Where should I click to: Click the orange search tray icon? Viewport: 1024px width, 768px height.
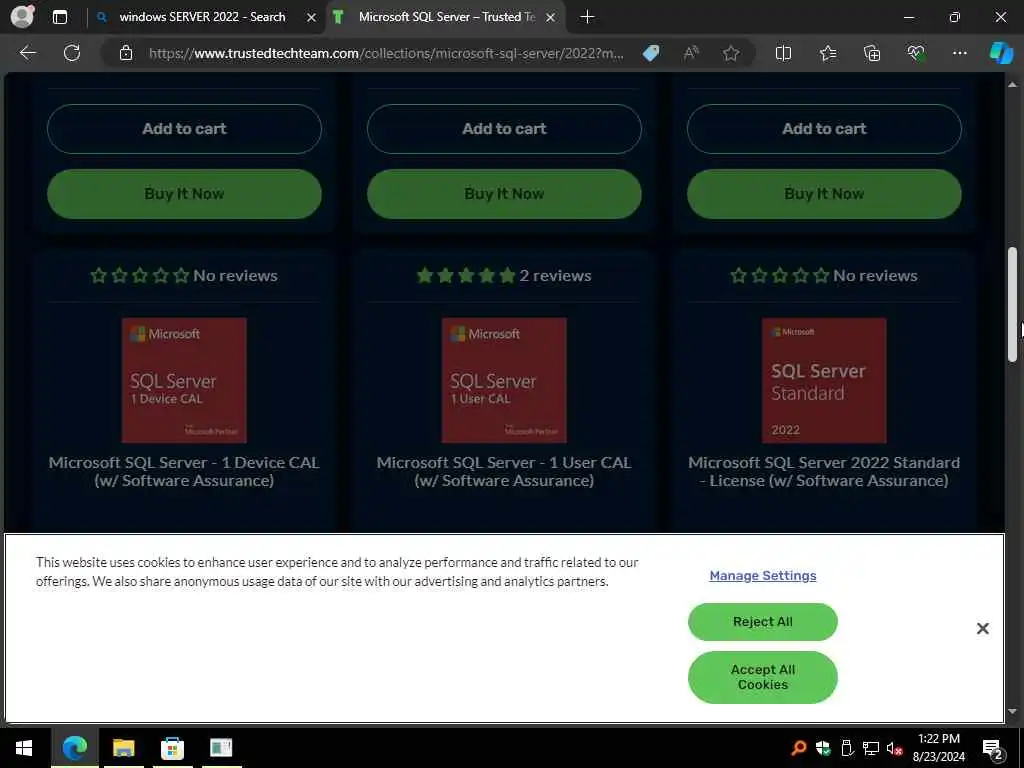(798, 748)
